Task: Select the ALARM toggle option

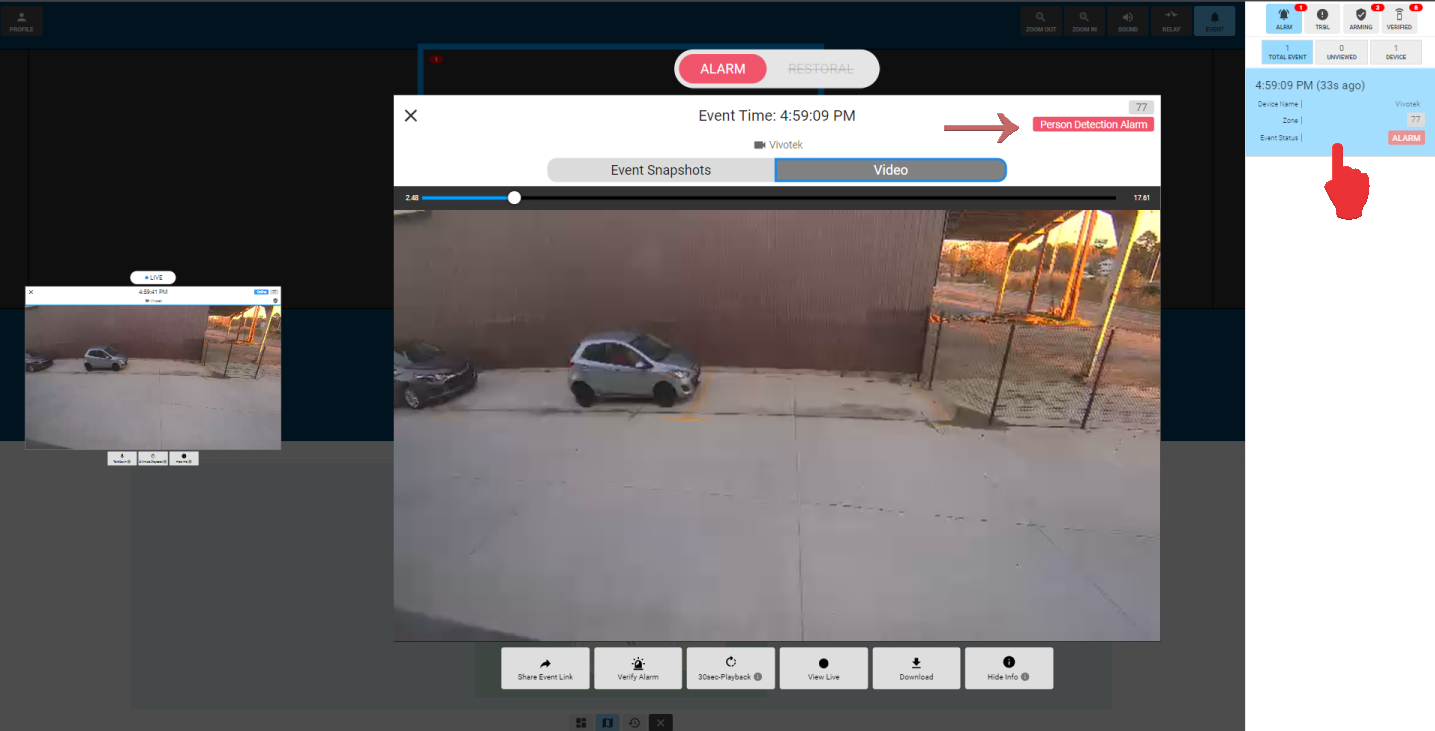Action: (x=722, y=69)
